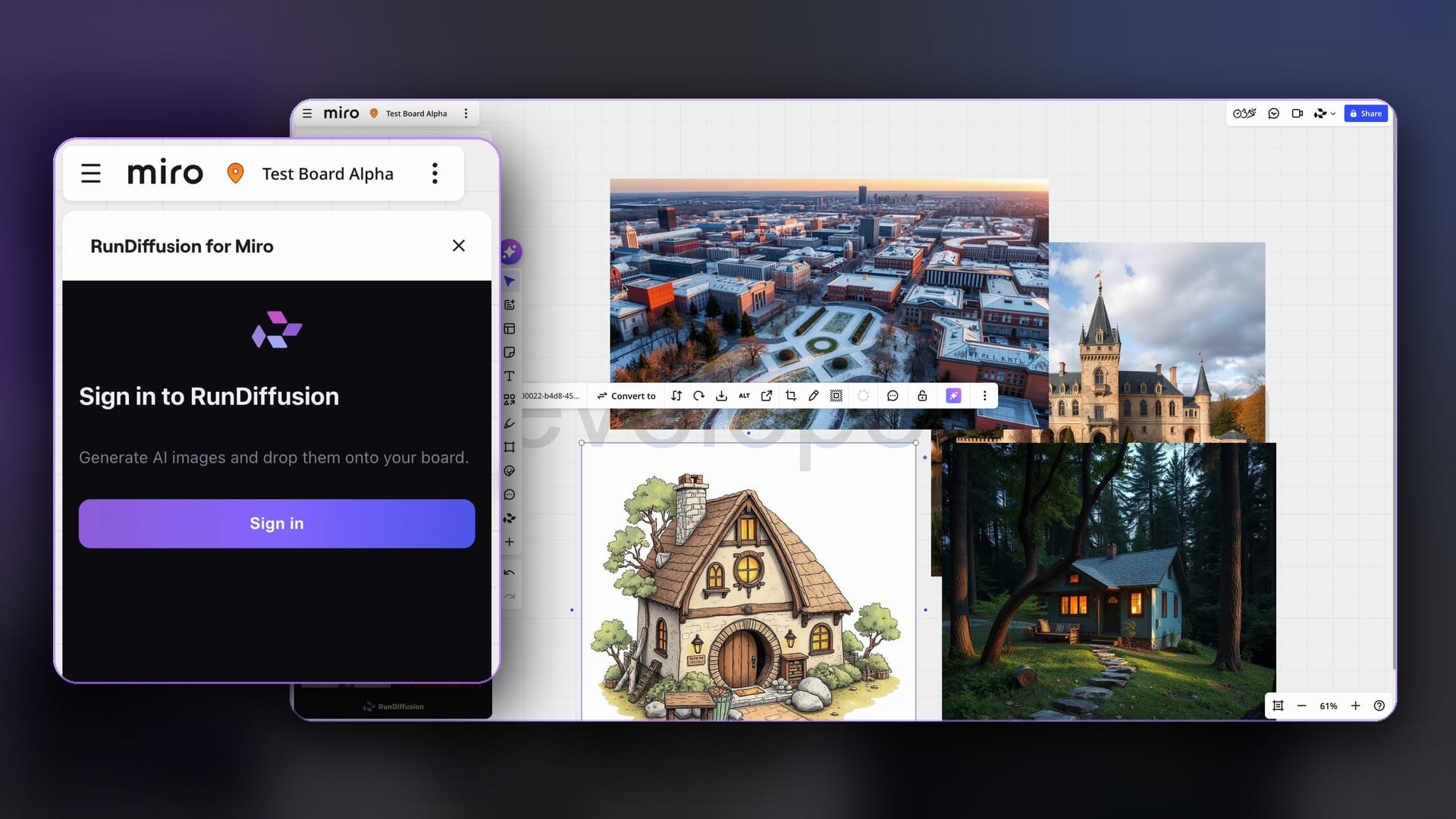Toggle lock on the selected image
This screenshot has height=819, width=1456.
pos(922,396)
